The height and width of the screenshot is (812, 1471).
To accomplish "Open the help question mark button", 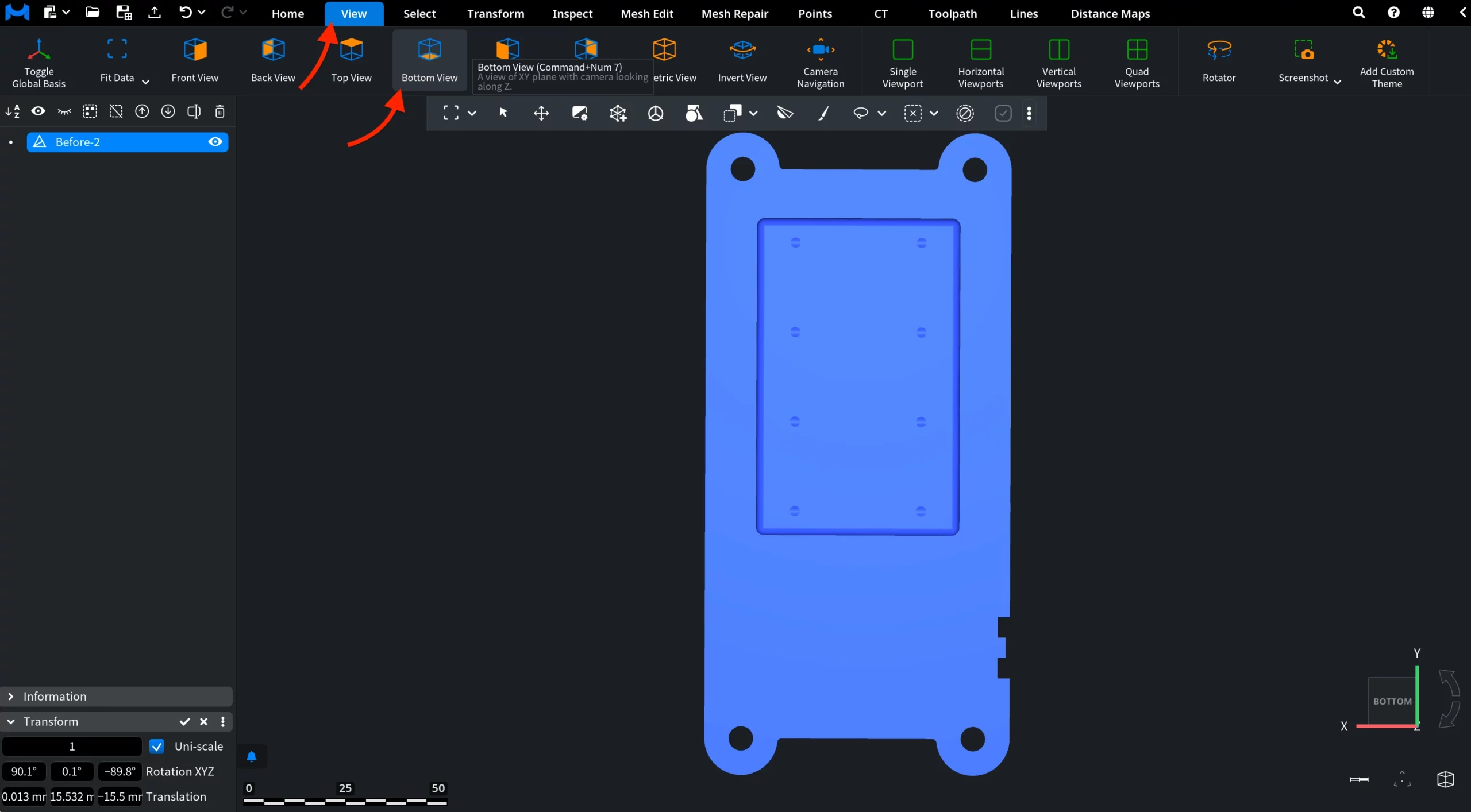I will coord(1393,12).
